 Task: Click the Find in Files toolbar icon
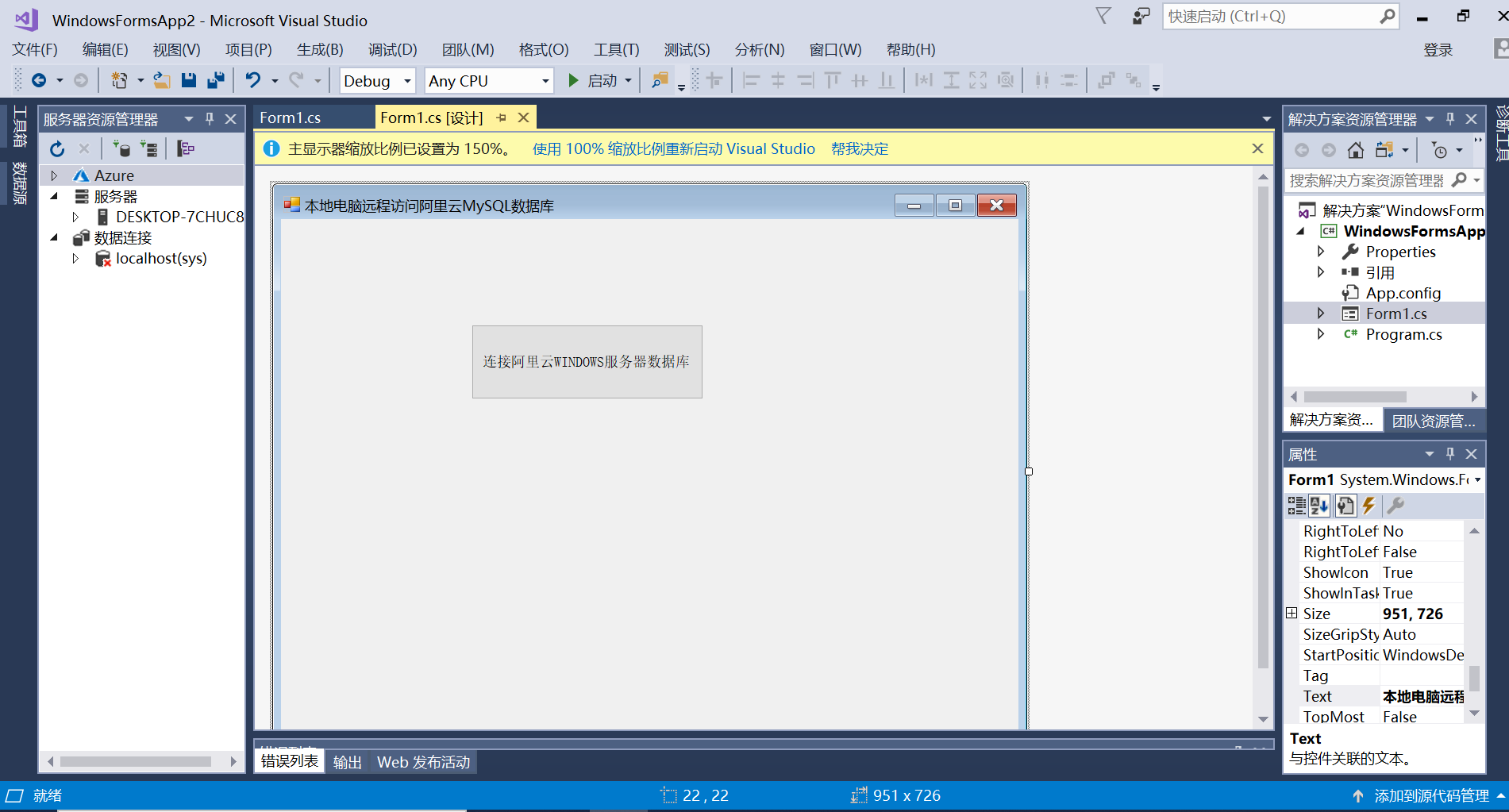(660, 80)
